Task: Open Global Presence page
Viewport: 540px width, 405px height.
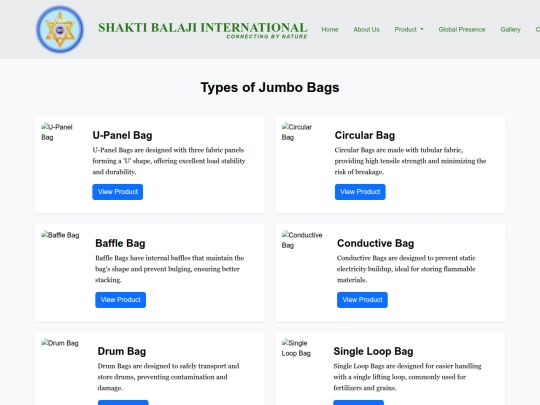Action: click(x=462, y=30)
